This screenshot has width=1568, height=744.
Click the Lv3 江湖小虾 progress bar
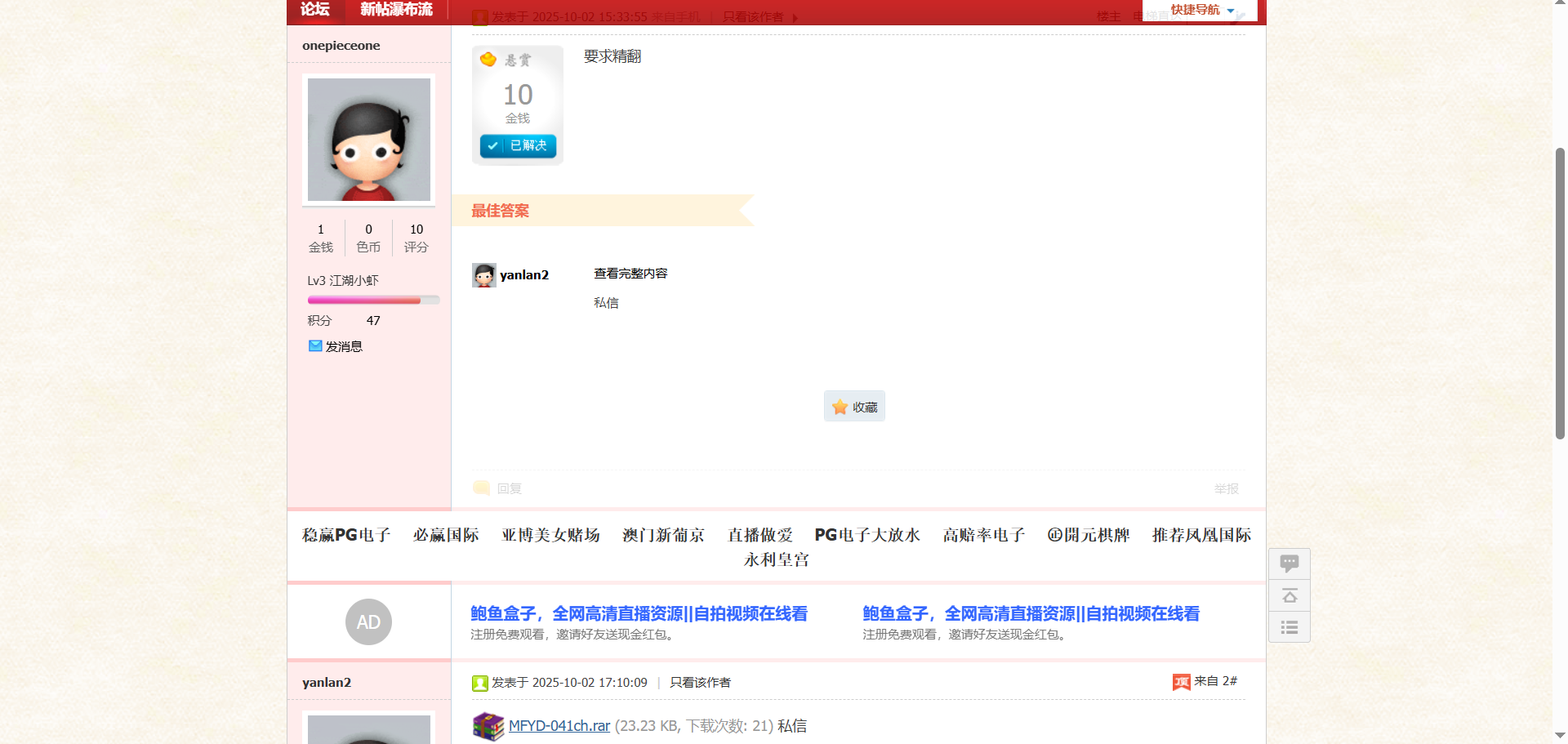[373, 301]
